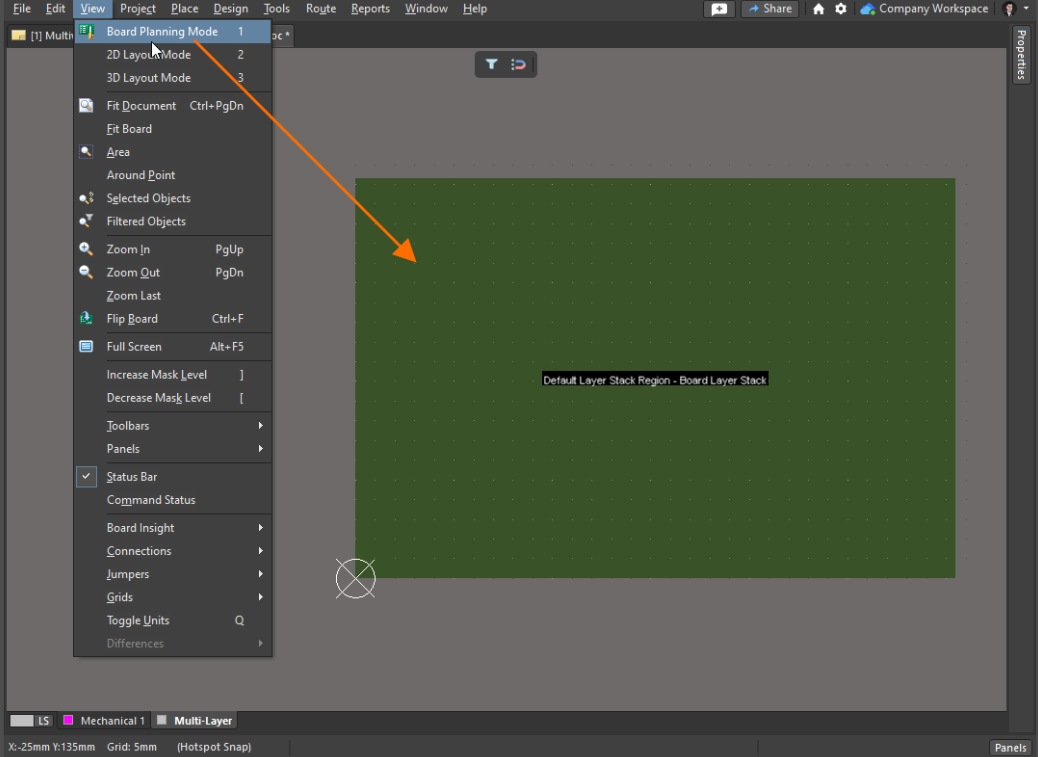This screenshot has height=757, width=1038.
Task: Click the selection filter funnel icon
Action: pos(492,64)
